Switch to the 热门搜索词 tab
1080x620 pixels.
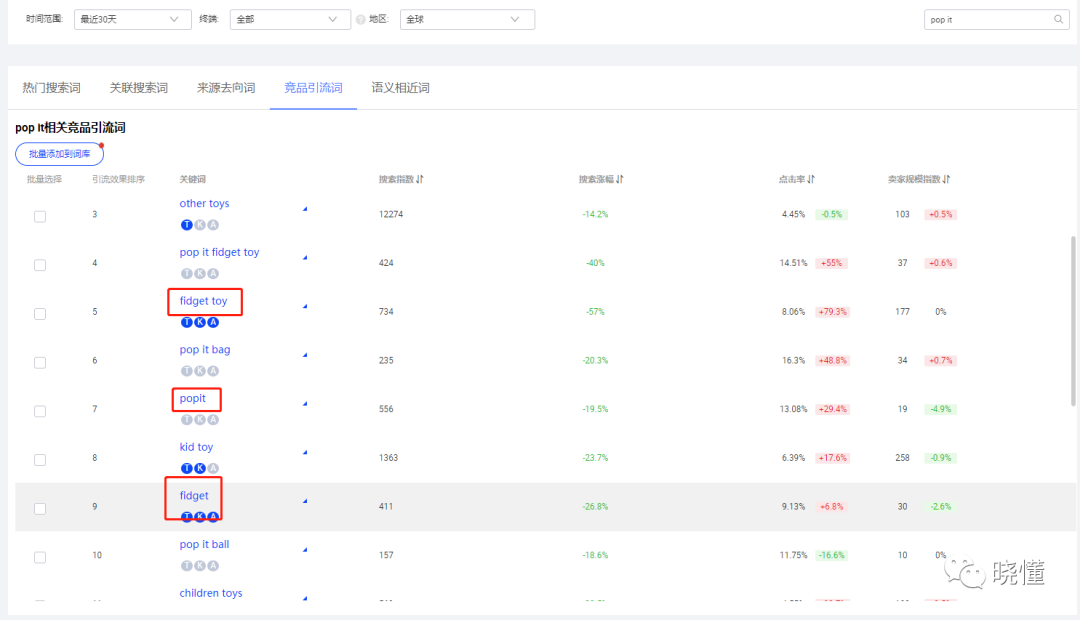coord(52,88)
